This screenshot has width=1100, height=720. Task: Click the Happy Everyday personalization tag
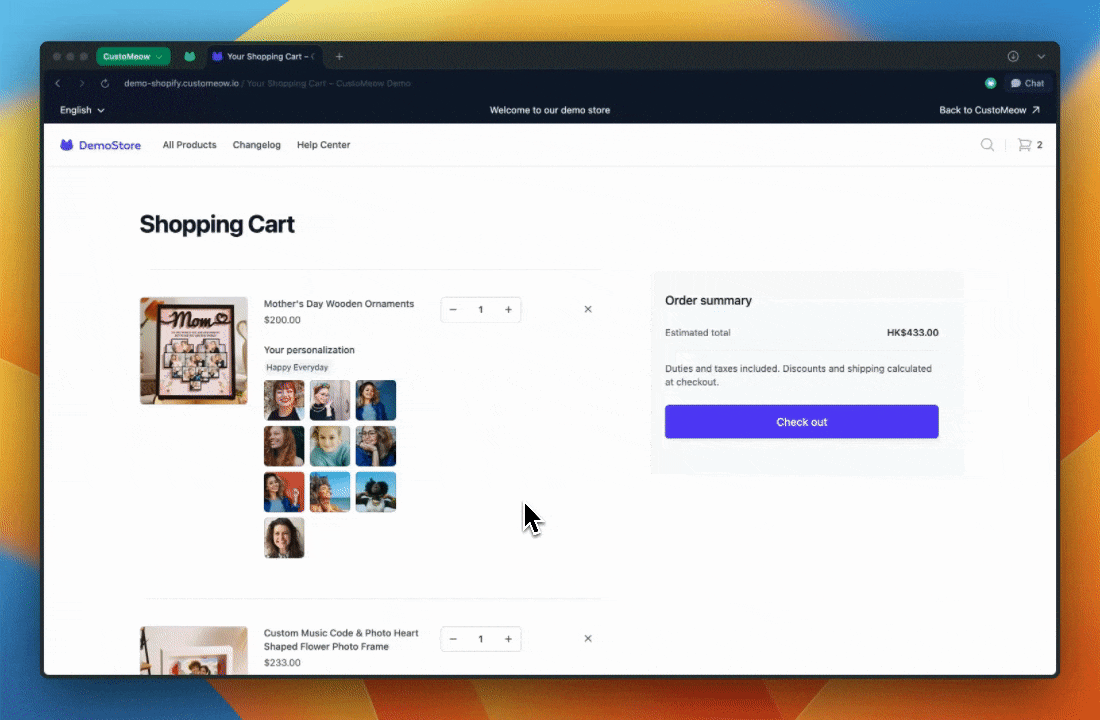point(297,367)
